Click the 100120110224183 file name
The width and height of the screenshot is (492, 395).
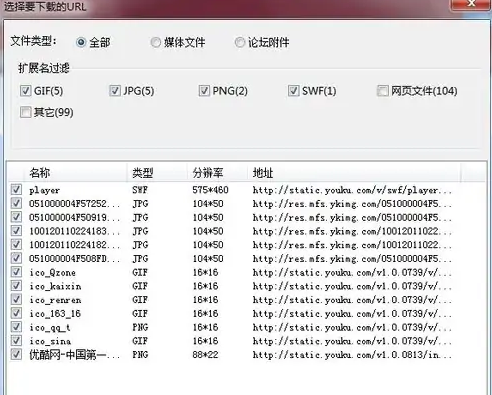pos(74,231)
